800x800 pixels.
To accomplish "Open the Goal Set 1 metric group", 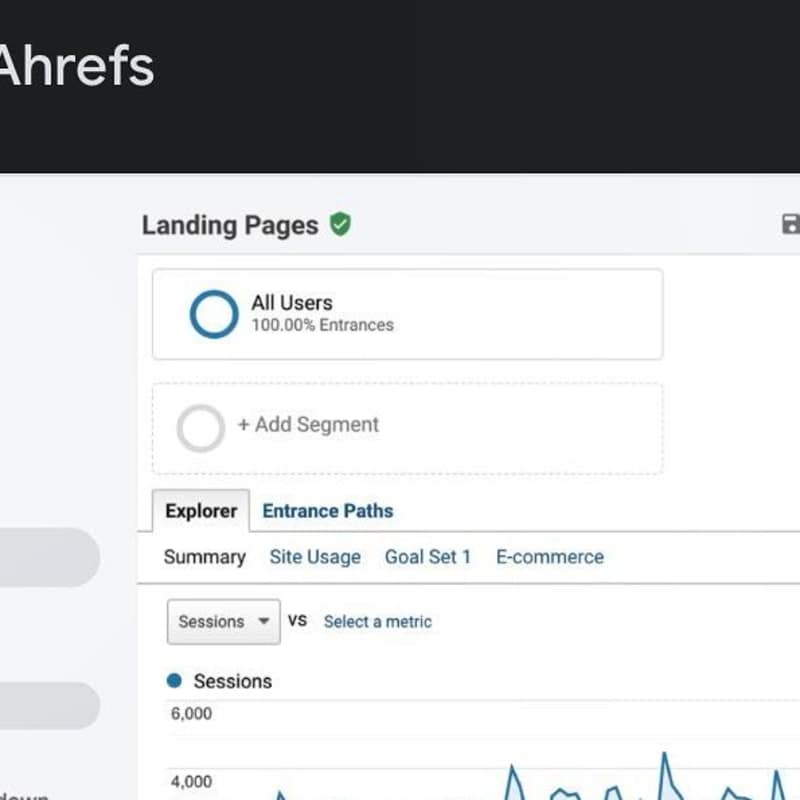I will click(x=428, y=557).
